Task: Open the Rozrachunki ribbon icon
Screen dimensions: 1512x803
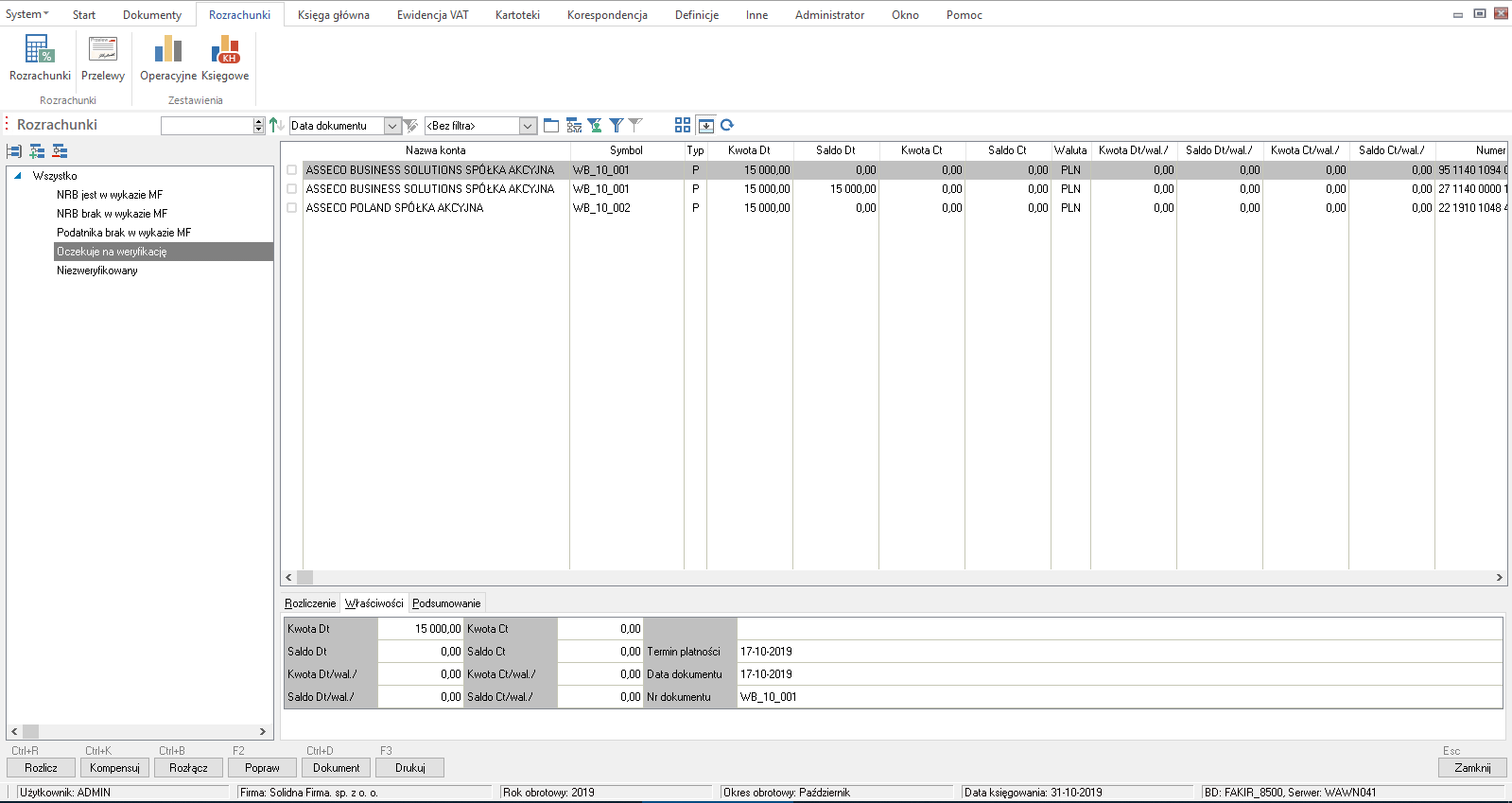Action: click(40, 58)
